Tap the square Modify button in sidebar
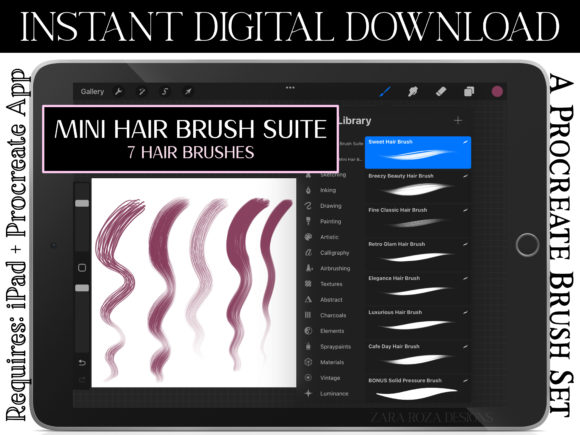The height and width of the screenshot is (435, 580). coord(82,267)
